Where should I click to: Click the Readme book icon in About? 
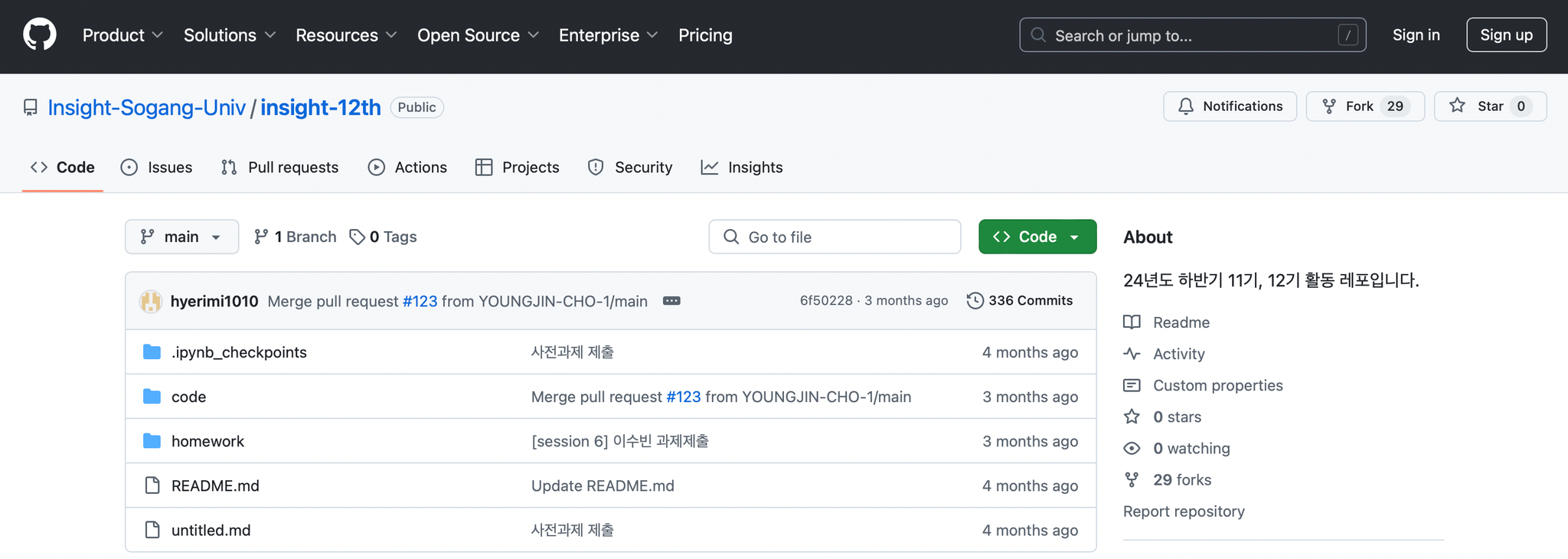[x=1132, y=322]
